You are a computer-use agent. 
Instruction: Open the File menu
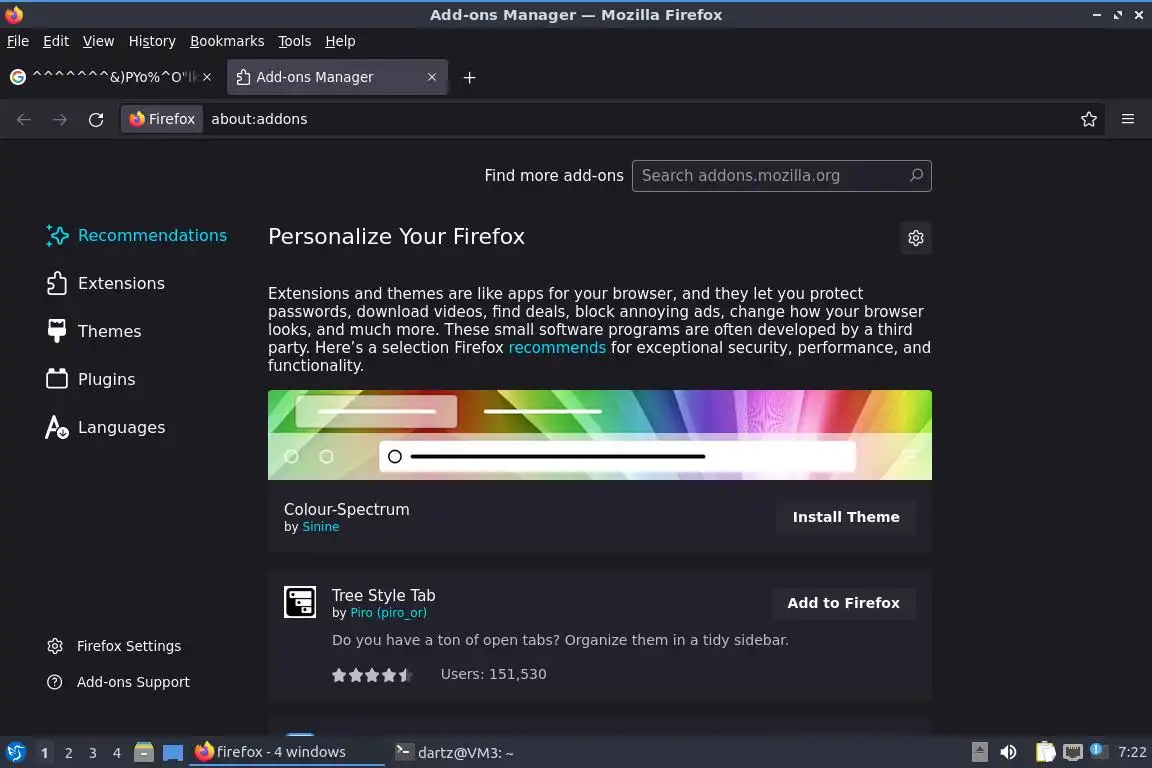tap(18, 41)
